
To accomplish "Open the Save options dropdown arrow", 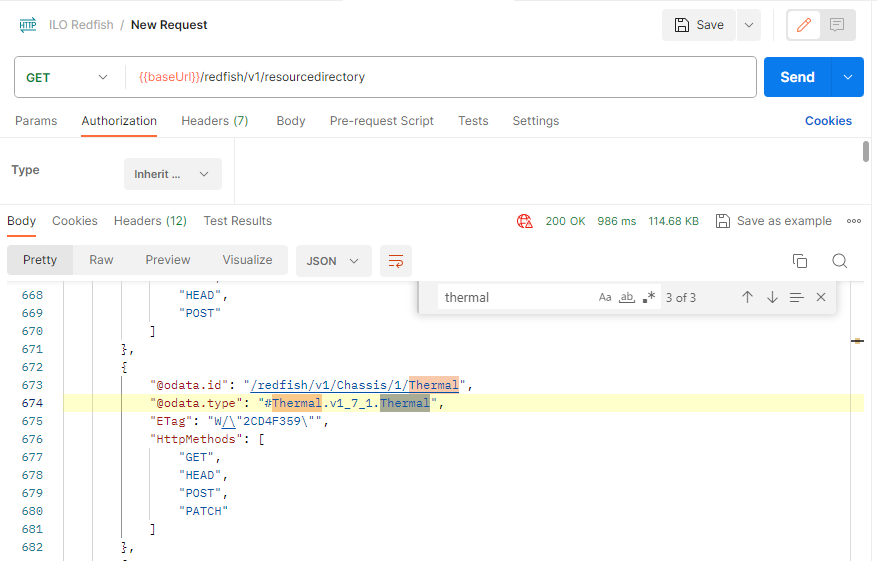I will pos(749,25).
